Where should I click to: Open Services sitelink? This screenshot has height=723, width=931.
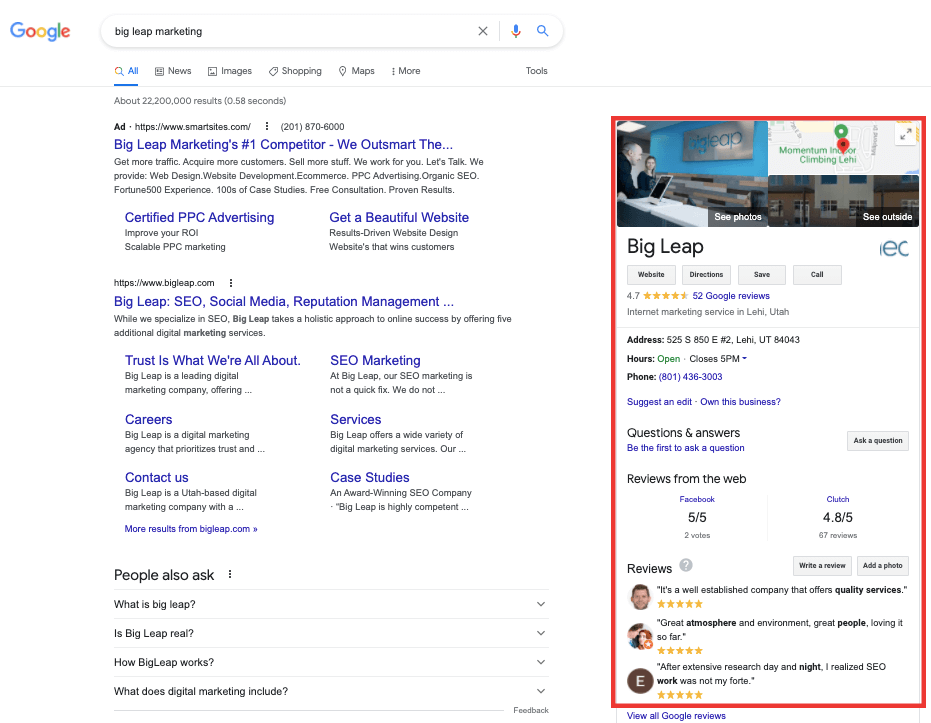click(356, 419)
